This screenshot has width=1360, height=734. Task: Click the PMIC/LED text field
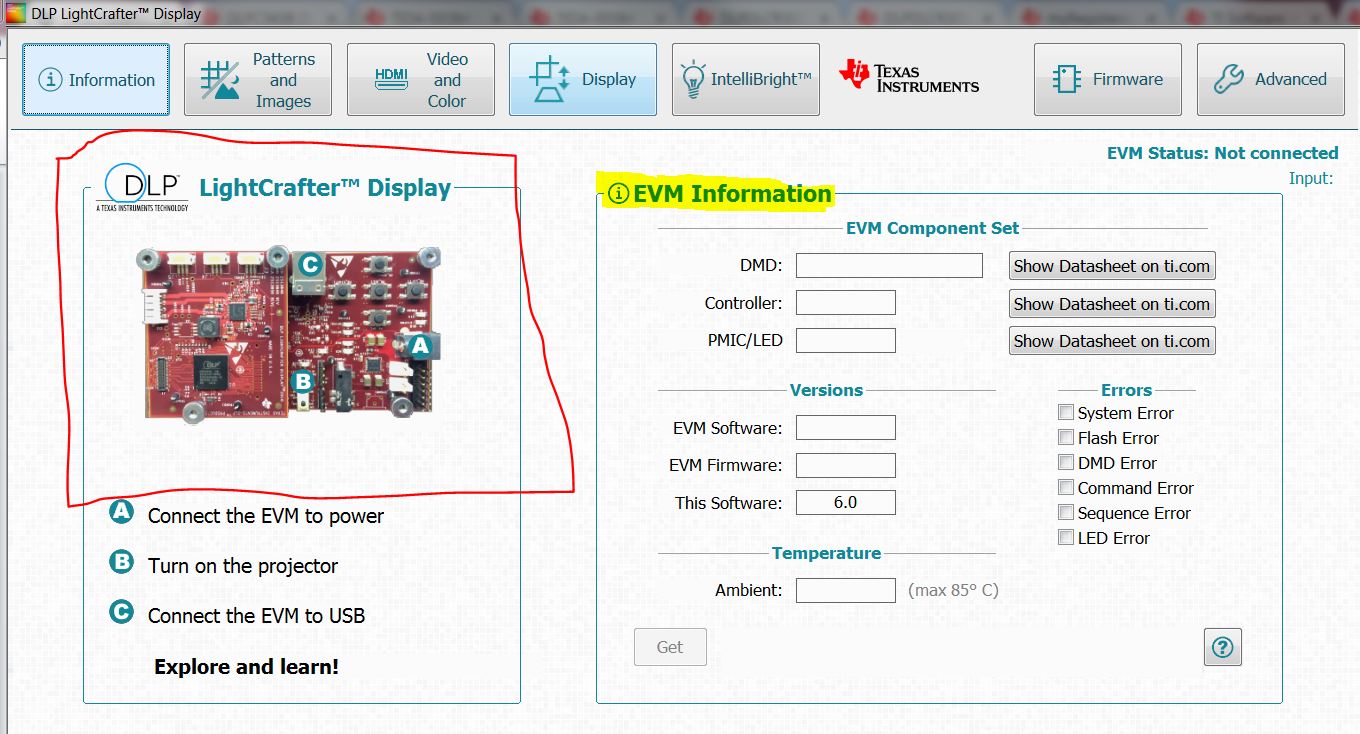pyautogui.click(x=846, y=340)
